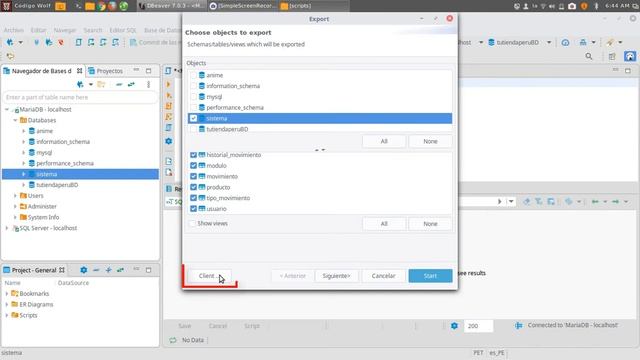Click All button under schema list
Image resolution: width=640 pixels, height=360 pixels.
click(x=384, y=141)
